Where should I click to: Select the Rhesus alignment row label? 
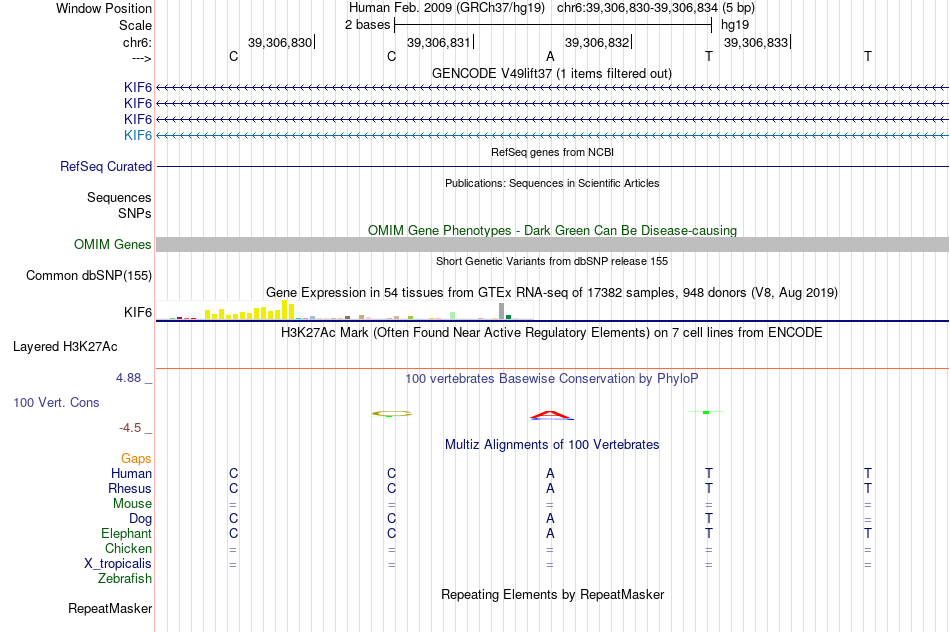click(x=130, y=488)
